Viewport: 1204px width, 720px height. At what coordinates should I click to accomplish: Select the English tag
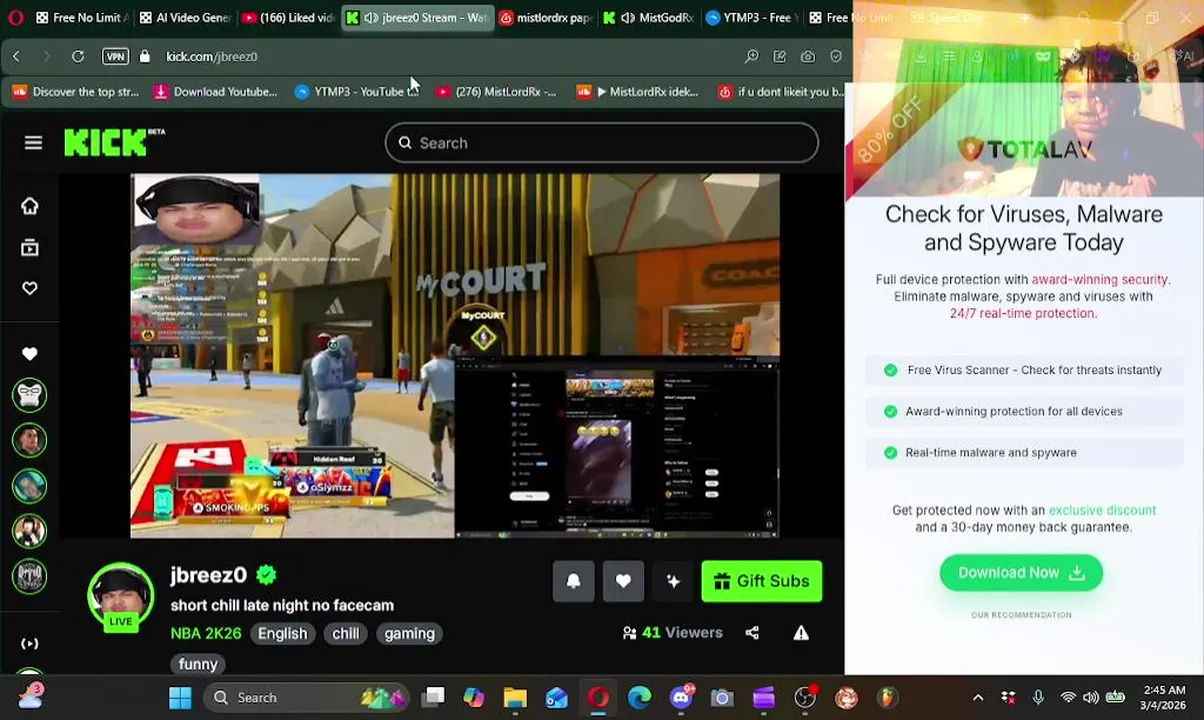pyautogui.click(x=282, y=633)
